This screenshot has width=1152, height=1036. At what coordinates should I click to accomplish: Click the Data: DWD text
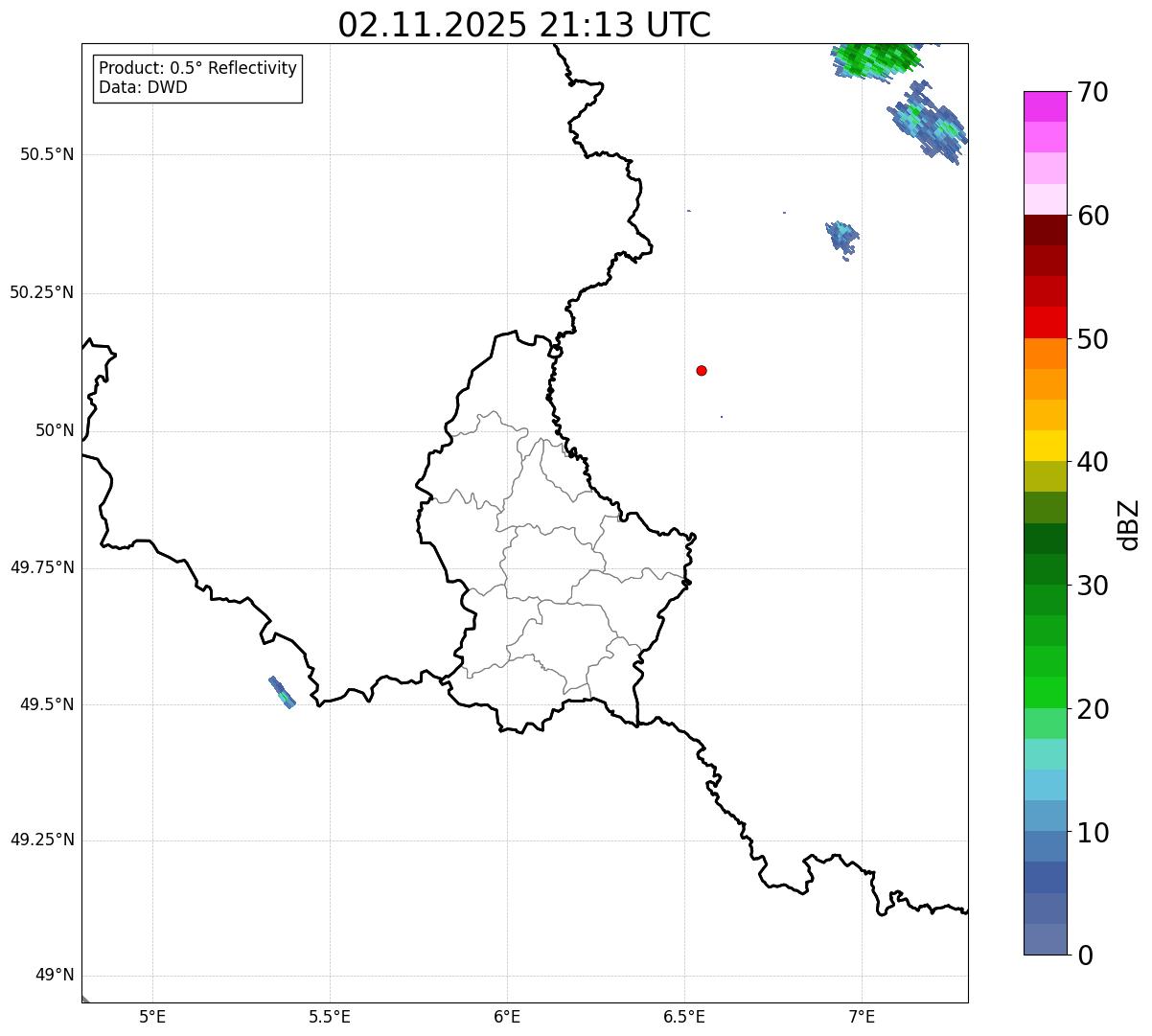pyautogui.click(x=143, y=87)
